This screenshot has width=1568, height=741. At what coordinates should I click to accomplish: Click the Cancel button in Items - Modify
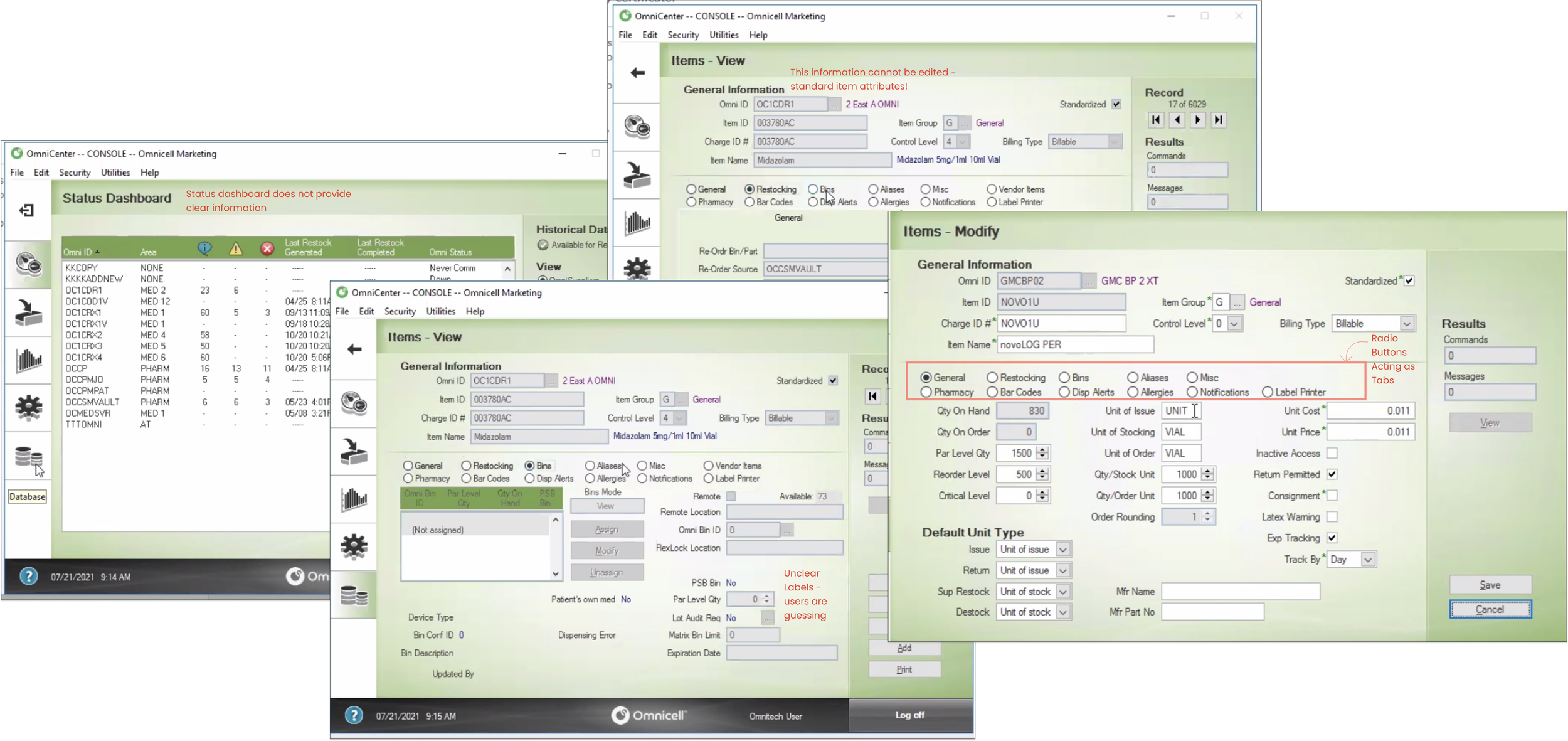click(1490, 609)
